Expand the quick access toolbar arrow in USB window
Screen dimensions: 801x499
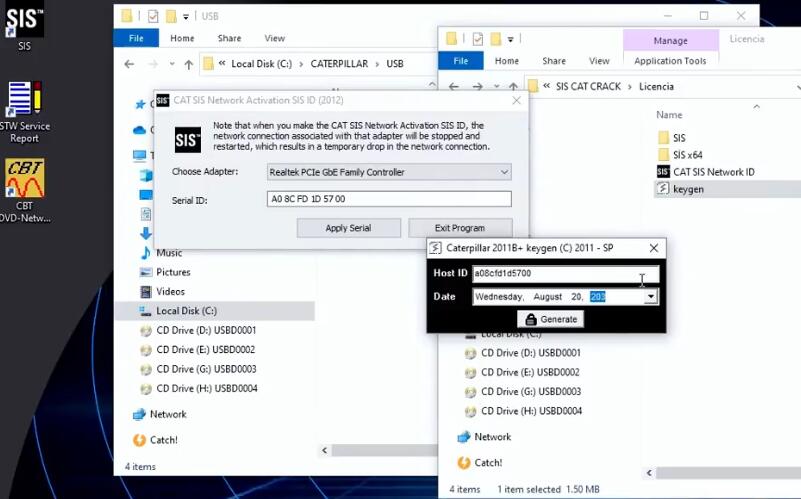click(x=186, y=17)
